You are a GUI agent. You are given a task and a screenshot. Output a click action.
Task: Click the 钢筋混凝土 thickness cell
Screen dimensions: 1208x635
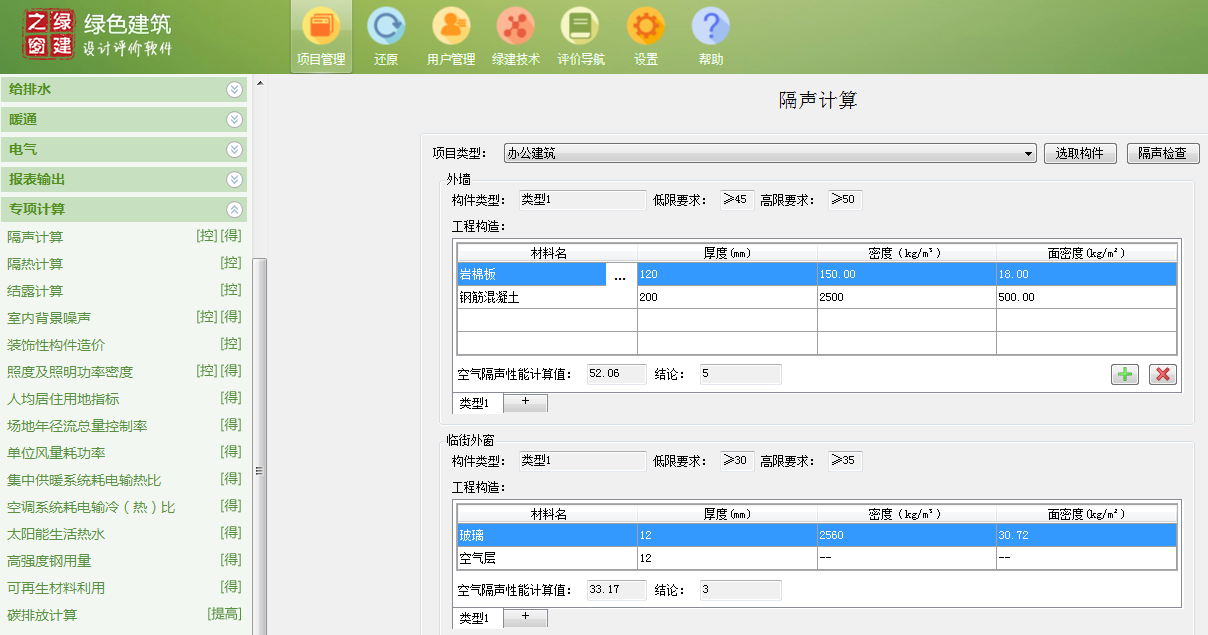[x=726, y=297]
